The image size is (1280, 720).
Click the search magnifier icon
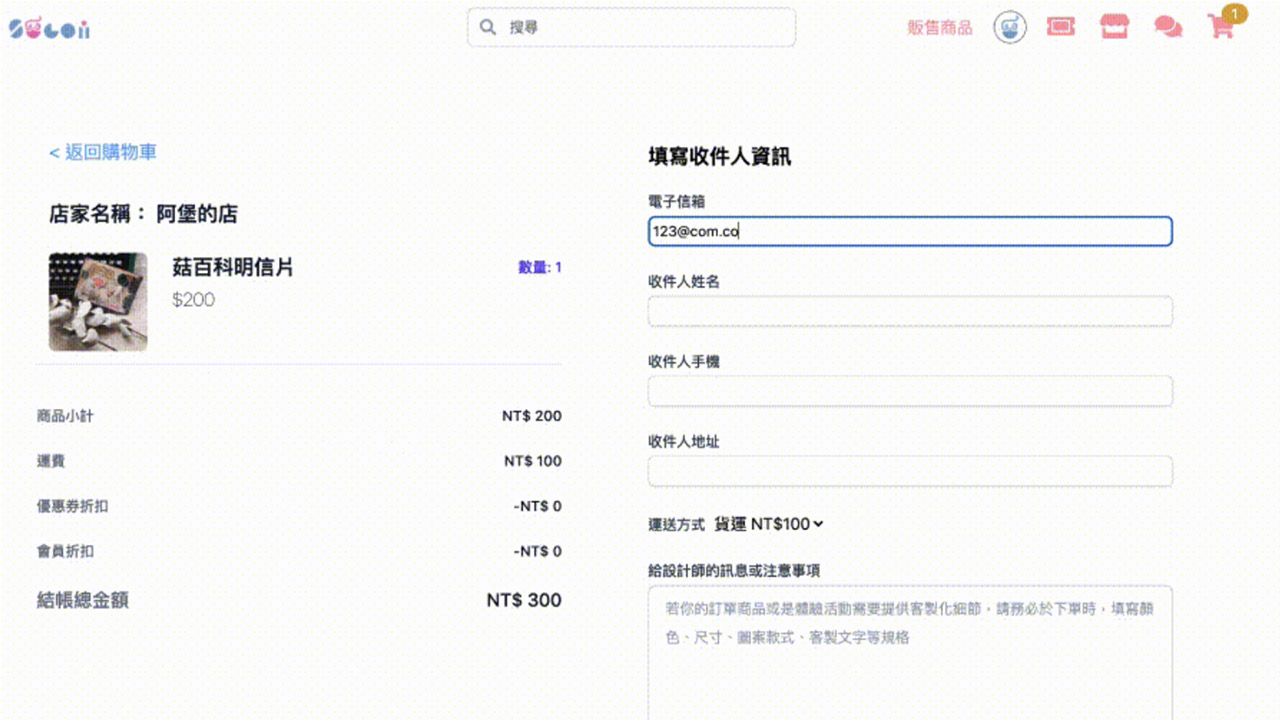pos(488,28)
